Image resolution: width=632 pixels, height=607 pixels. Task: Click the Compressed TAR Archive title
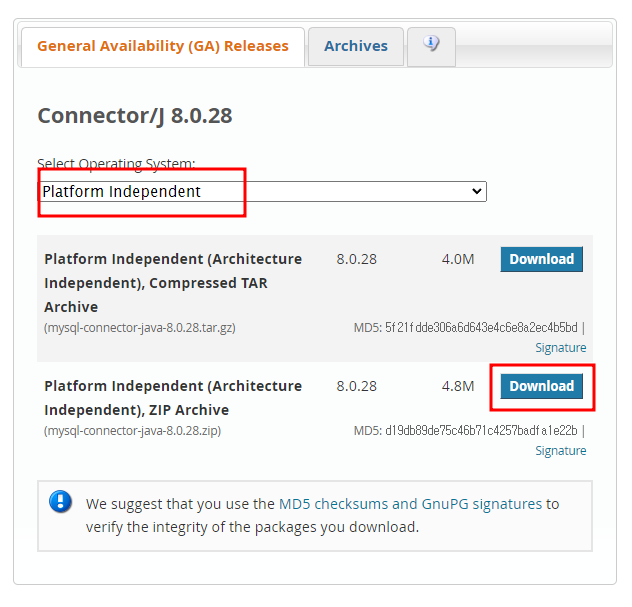pyautogui.click(x=173, y=283)
